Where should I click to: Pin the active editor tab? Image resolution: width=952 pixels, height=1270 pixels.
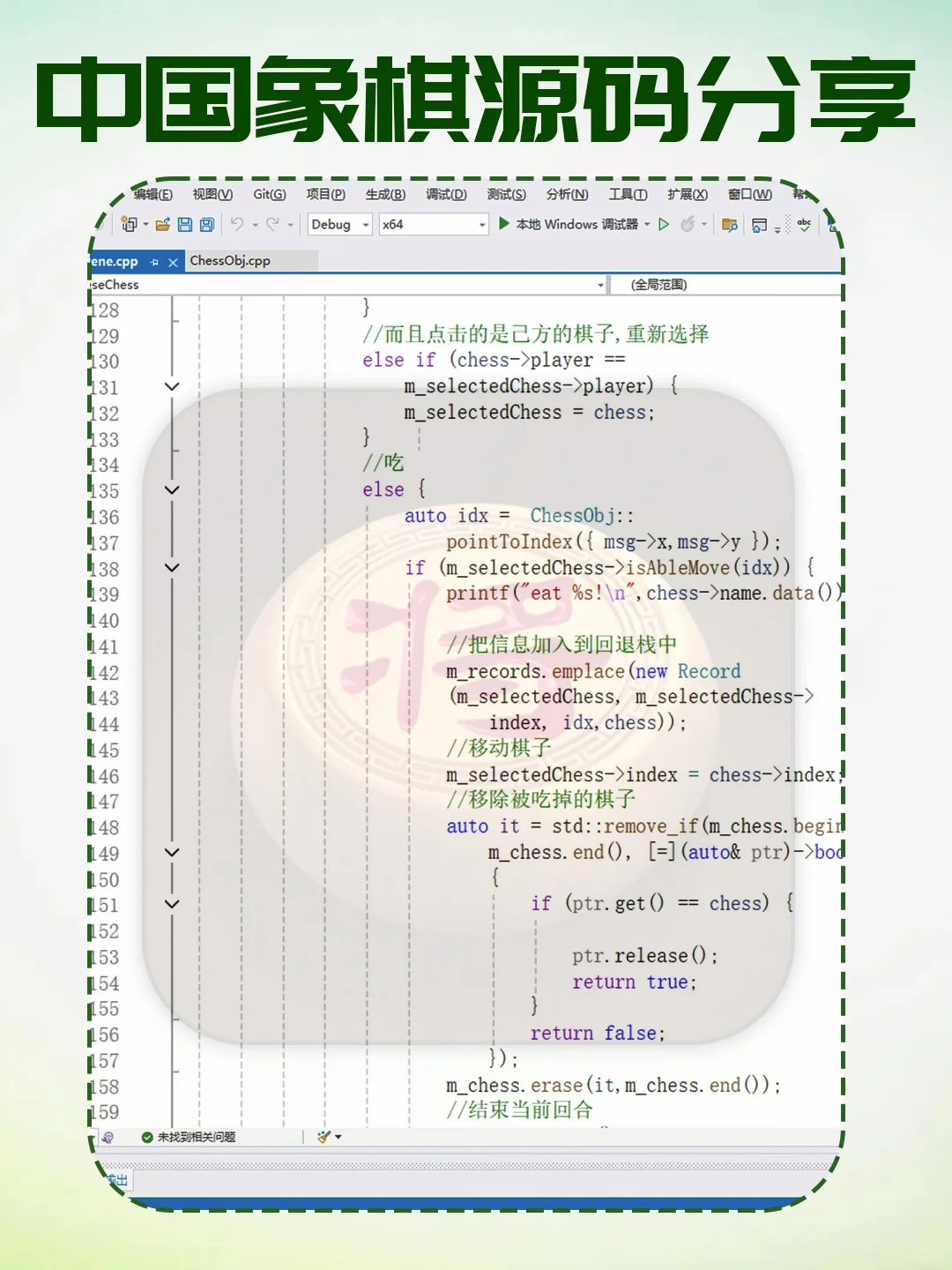[x=154, y=262]
